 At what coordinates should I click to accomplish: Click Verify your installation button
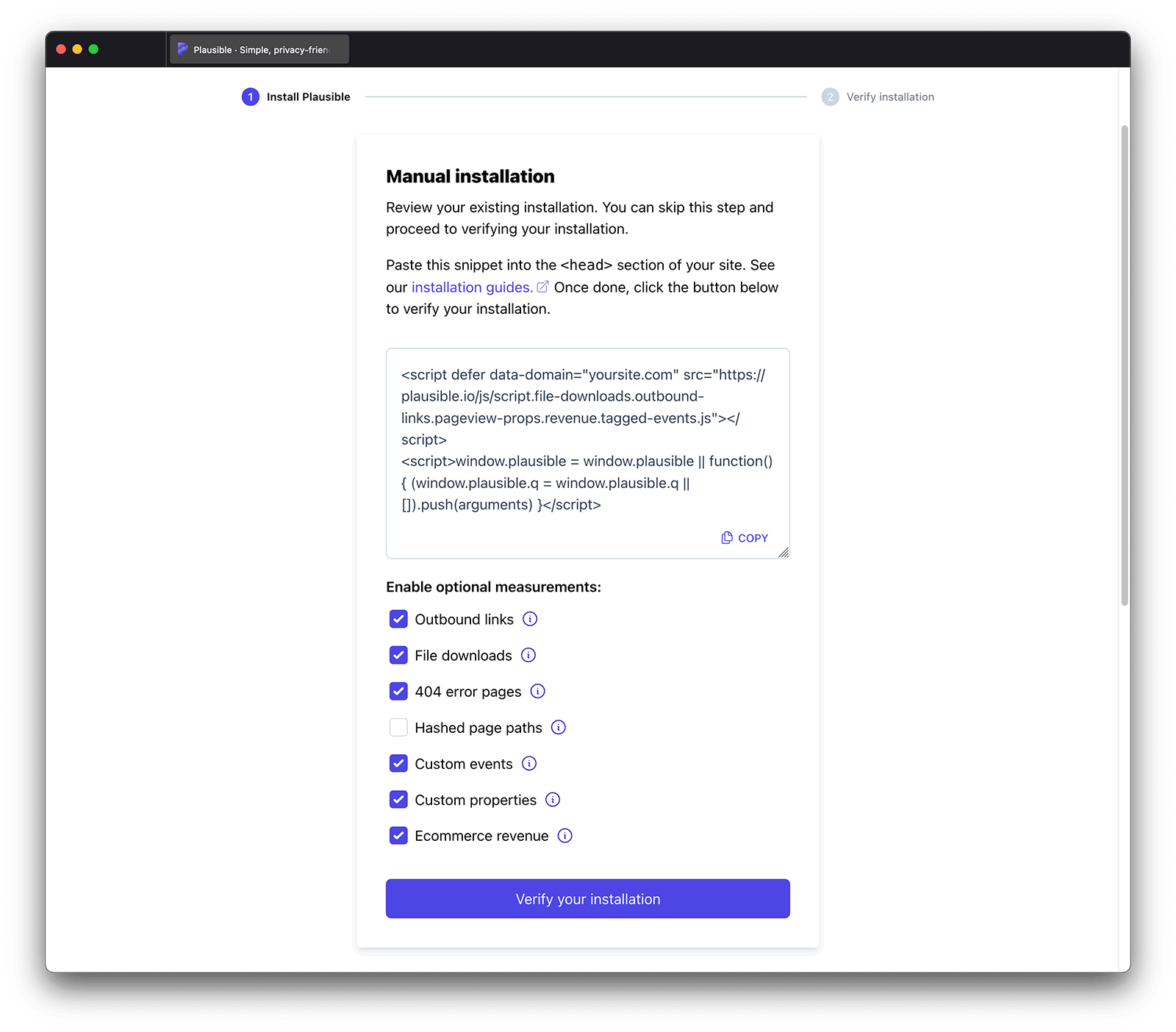[x=588, y=898]
